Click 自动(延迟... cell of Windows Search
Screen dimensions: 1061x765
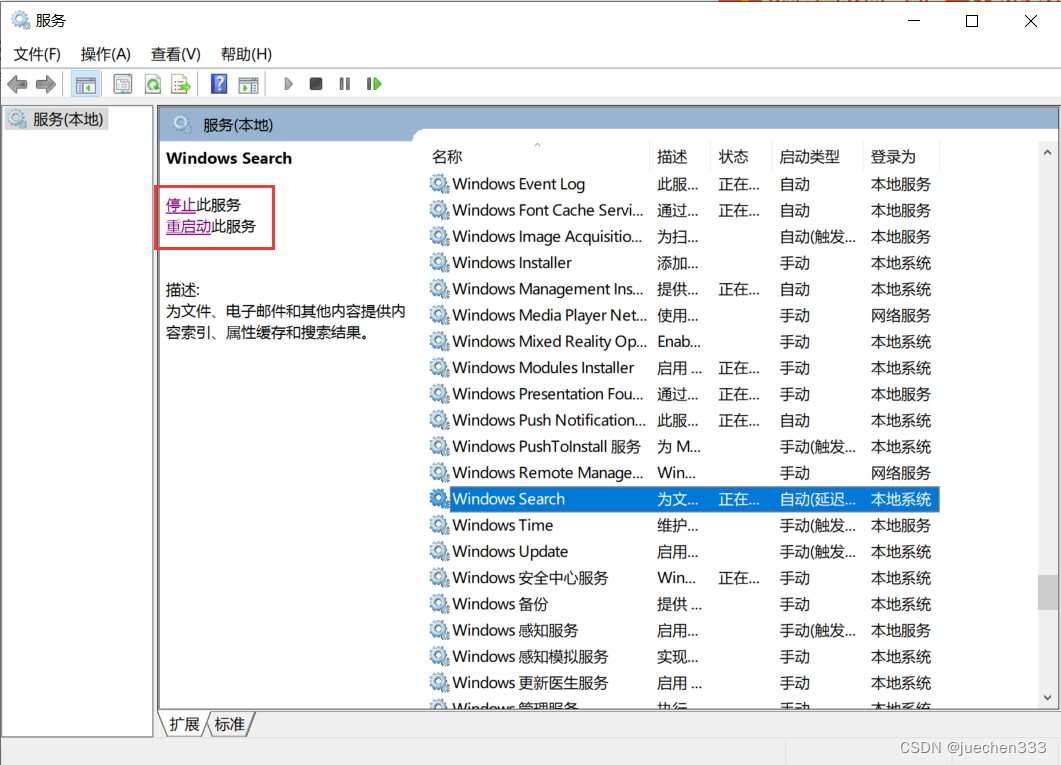(x=817, y=499)
